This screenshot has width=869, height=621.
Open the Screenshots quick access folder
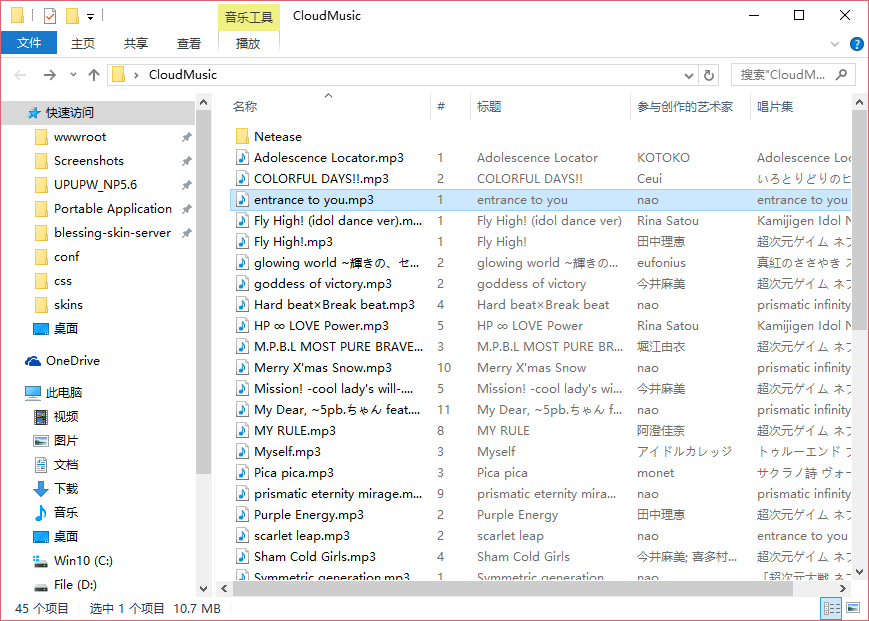[x=89, y=161]
